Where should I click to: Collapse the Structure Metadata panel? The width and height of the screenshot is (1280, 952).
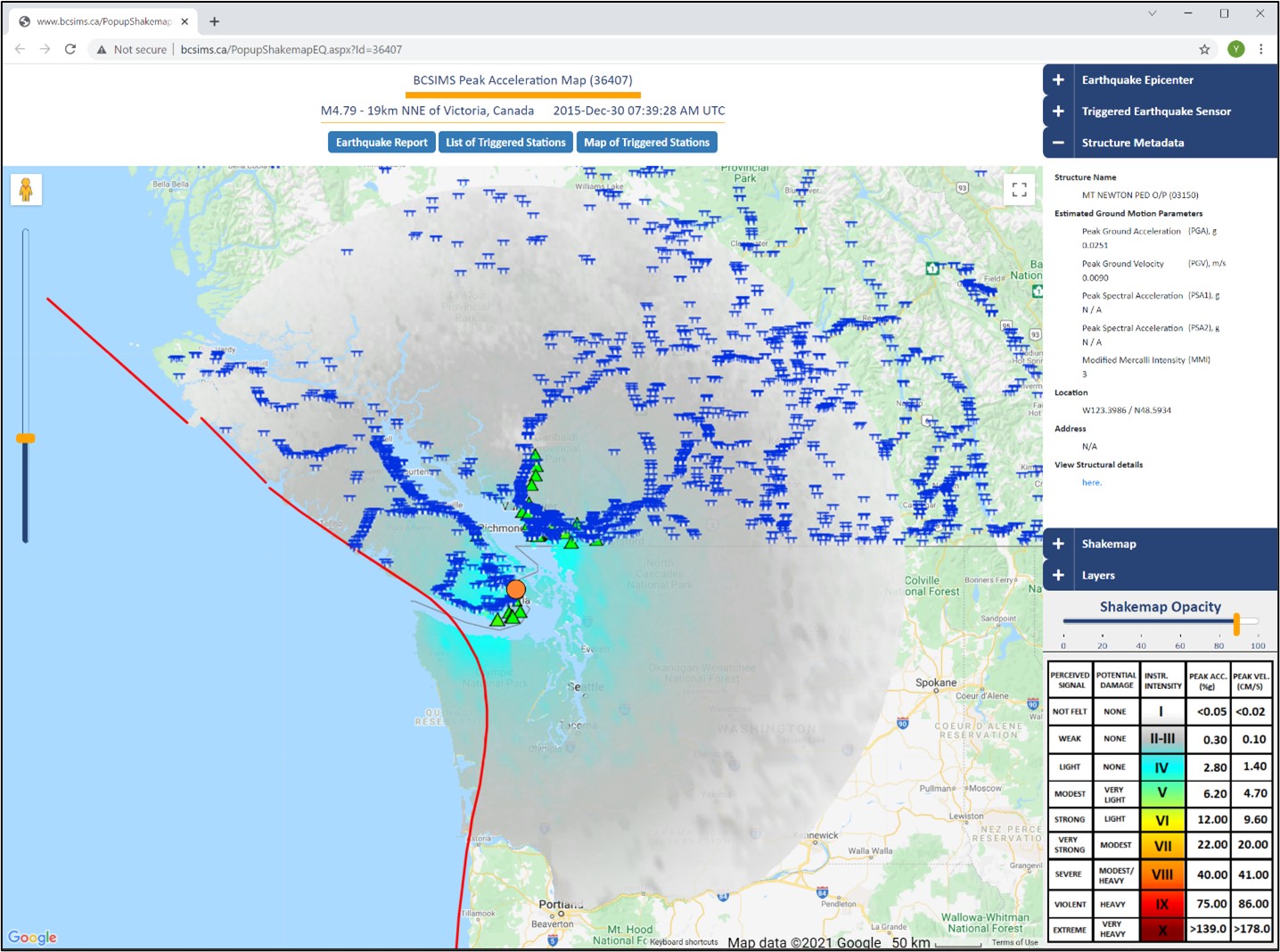click(1058, 142)
